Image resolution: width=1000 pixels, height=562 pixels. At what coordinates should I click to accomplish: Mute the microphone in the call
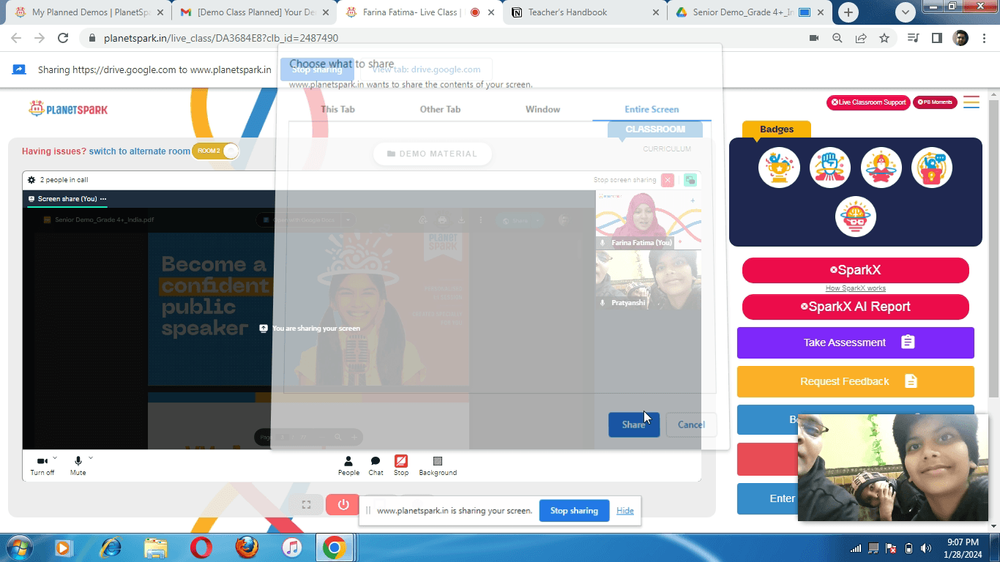(x=78, y=466)
